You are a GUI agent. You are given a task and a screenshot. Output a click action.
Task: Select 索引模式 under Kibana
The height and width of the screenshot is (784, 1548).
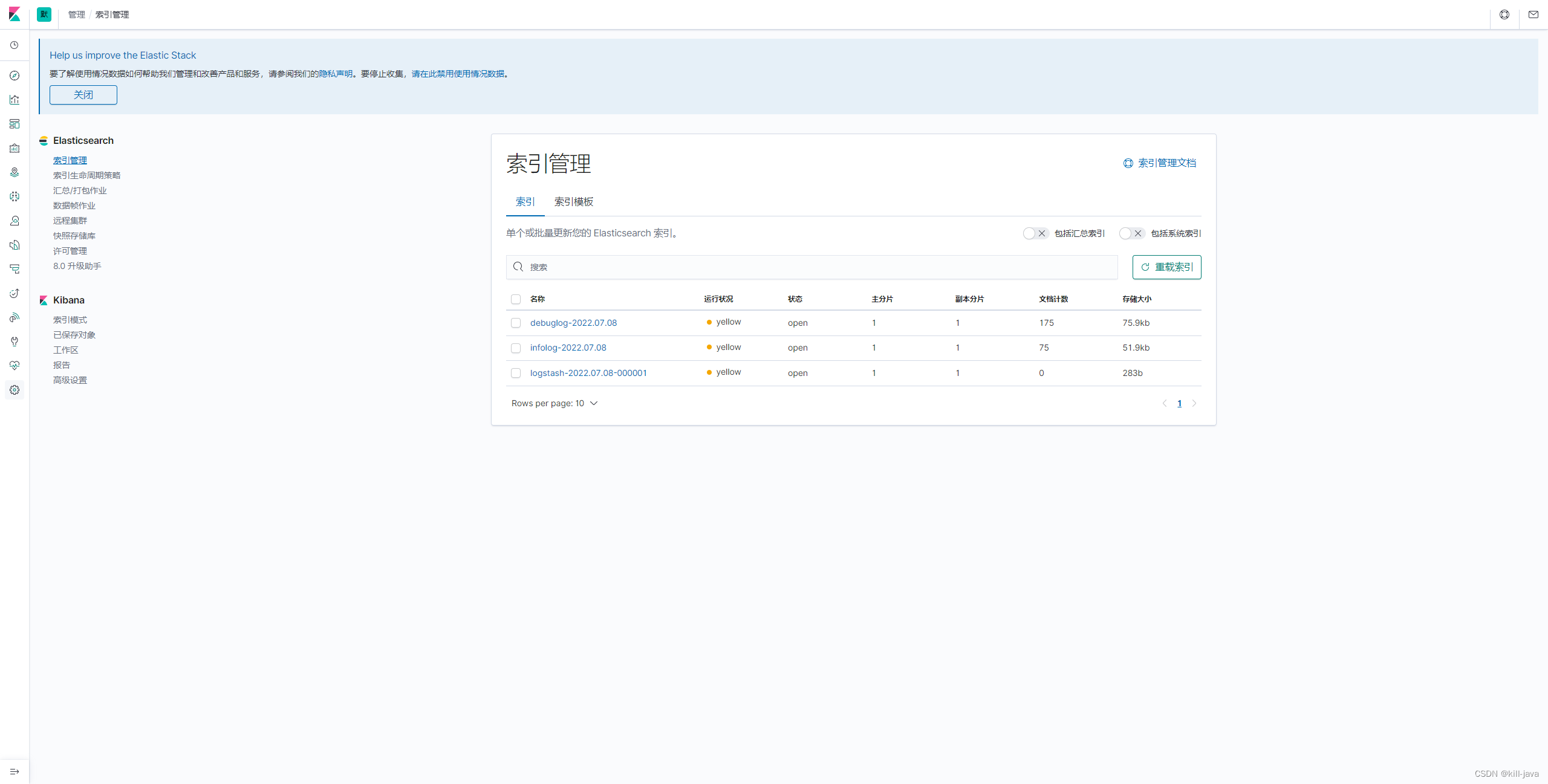click(x=70, y=320)
